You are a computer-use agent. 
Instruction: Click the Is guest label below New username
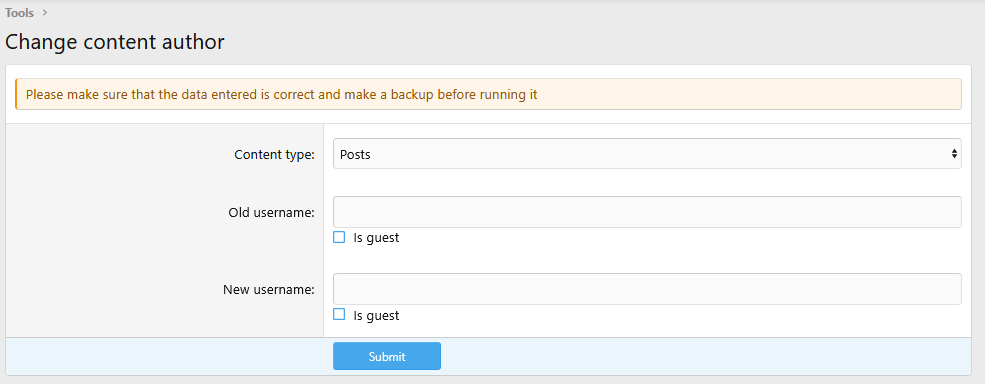coord(376,315)
